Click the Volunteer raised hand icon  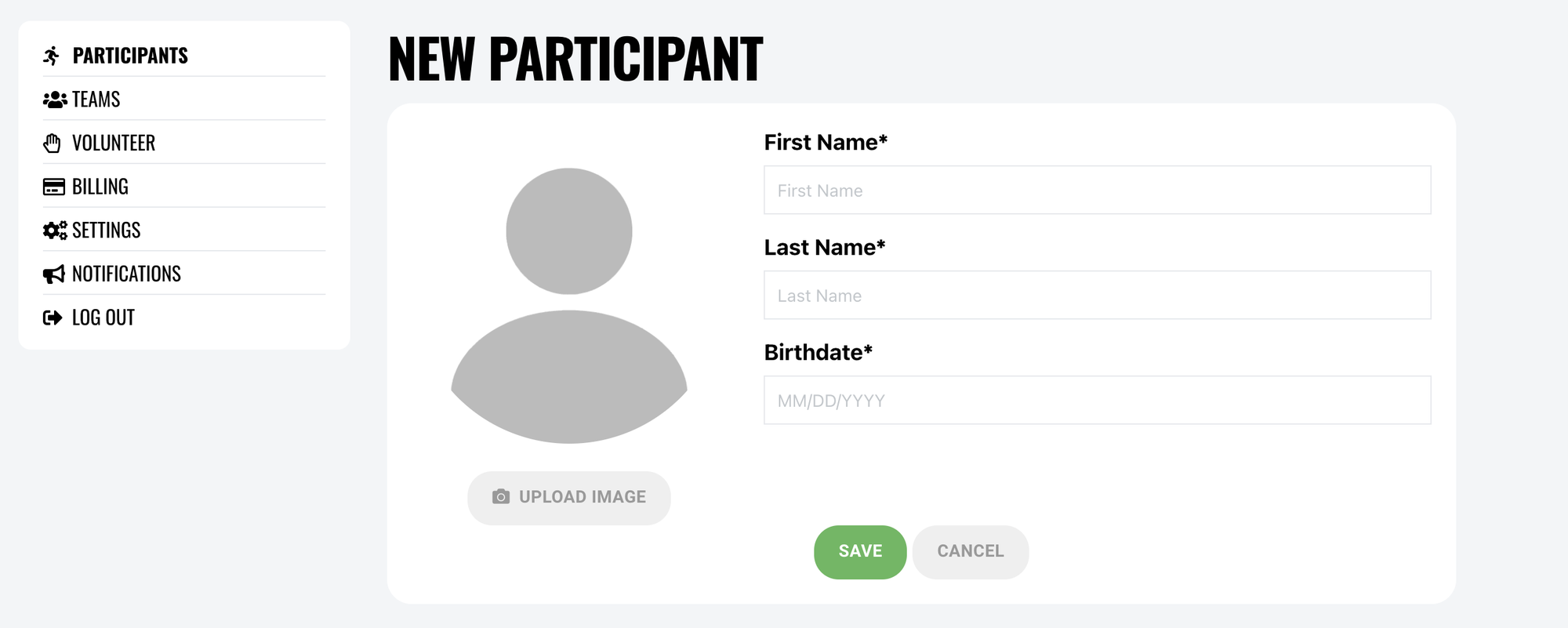(53, 143)
